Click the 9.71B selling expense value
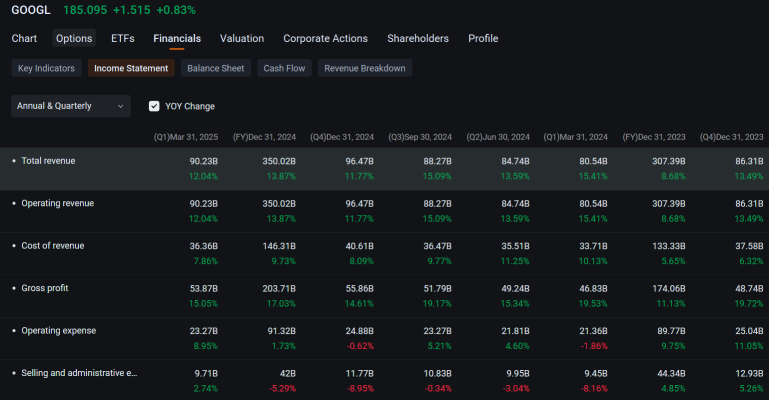Image resolution: width=769 pixels, height=400 pixels. (x=206, y=374)
